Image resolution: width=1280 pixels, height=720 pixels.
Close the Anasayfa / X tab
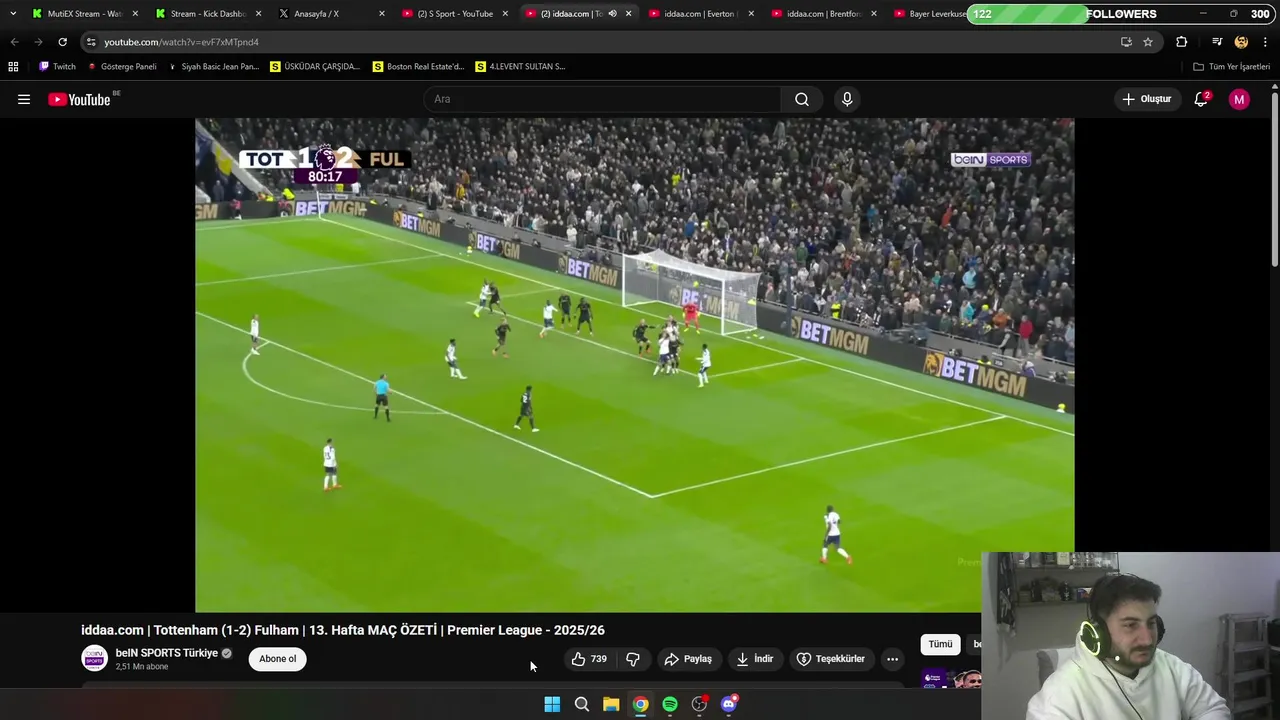click(x=381, y=14)
